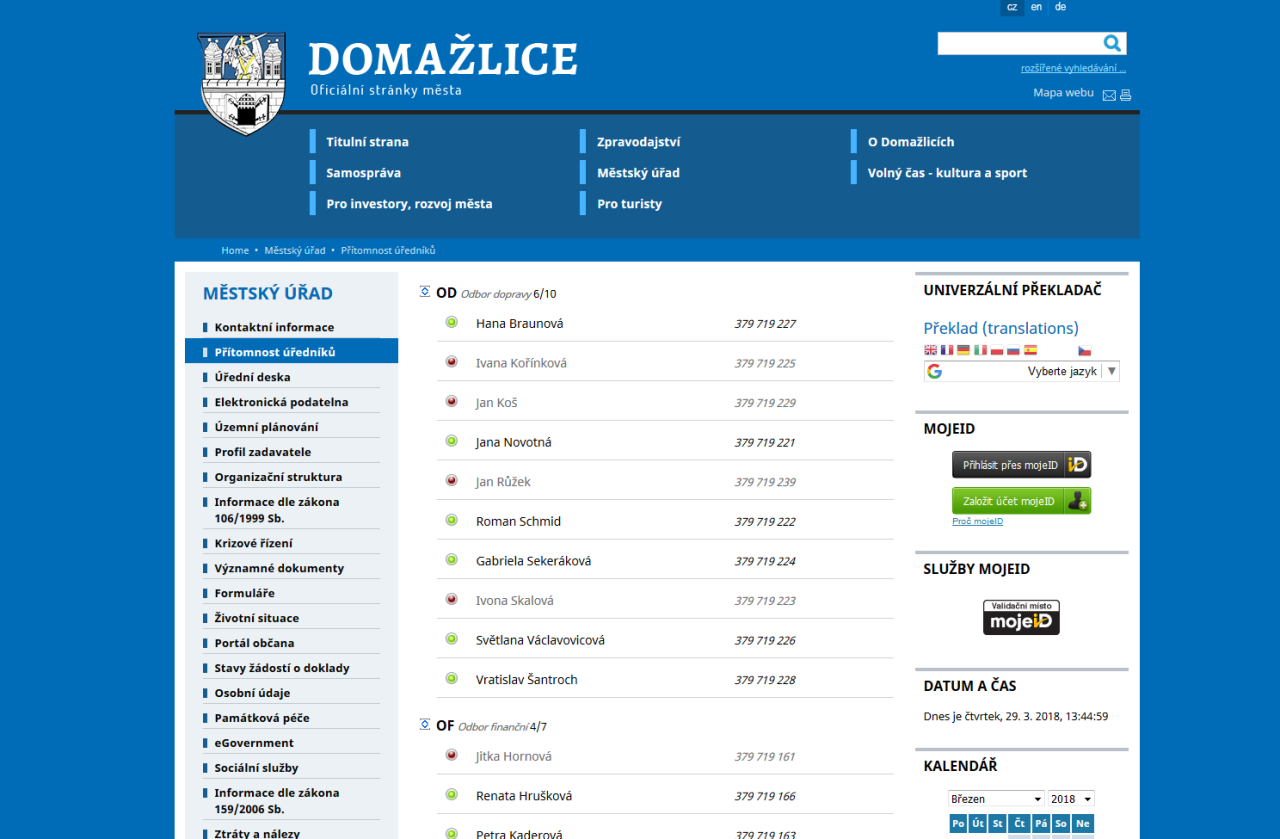Click into the search text field

[1018, 43]
